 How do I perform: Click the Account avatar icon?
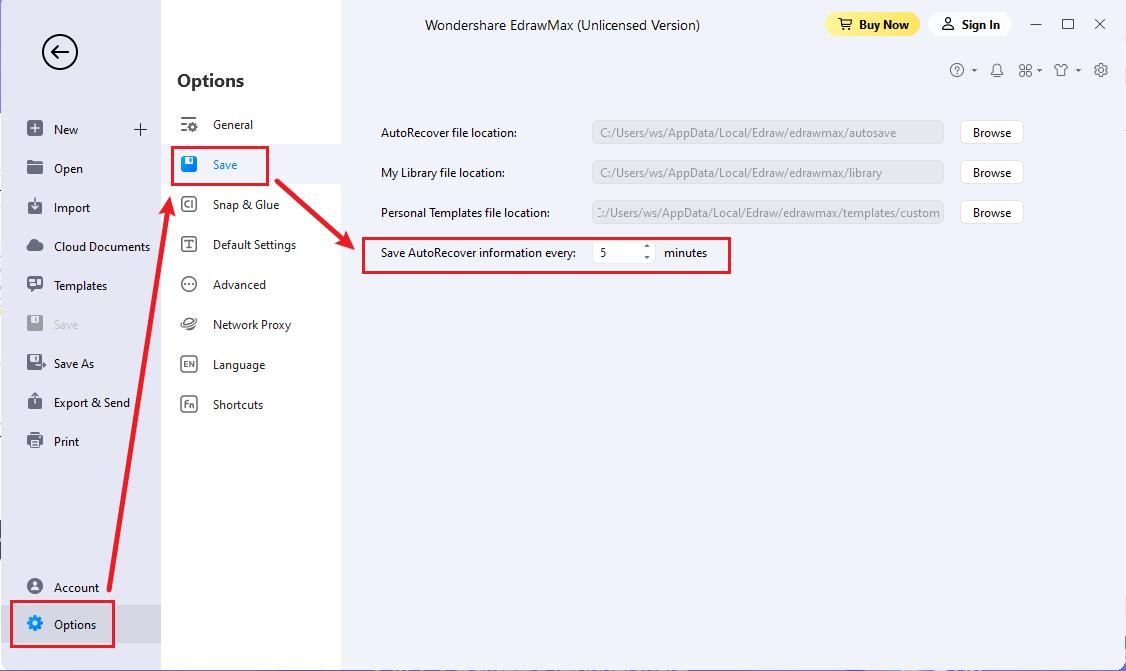pyautogui.click(x=34, y=586)
